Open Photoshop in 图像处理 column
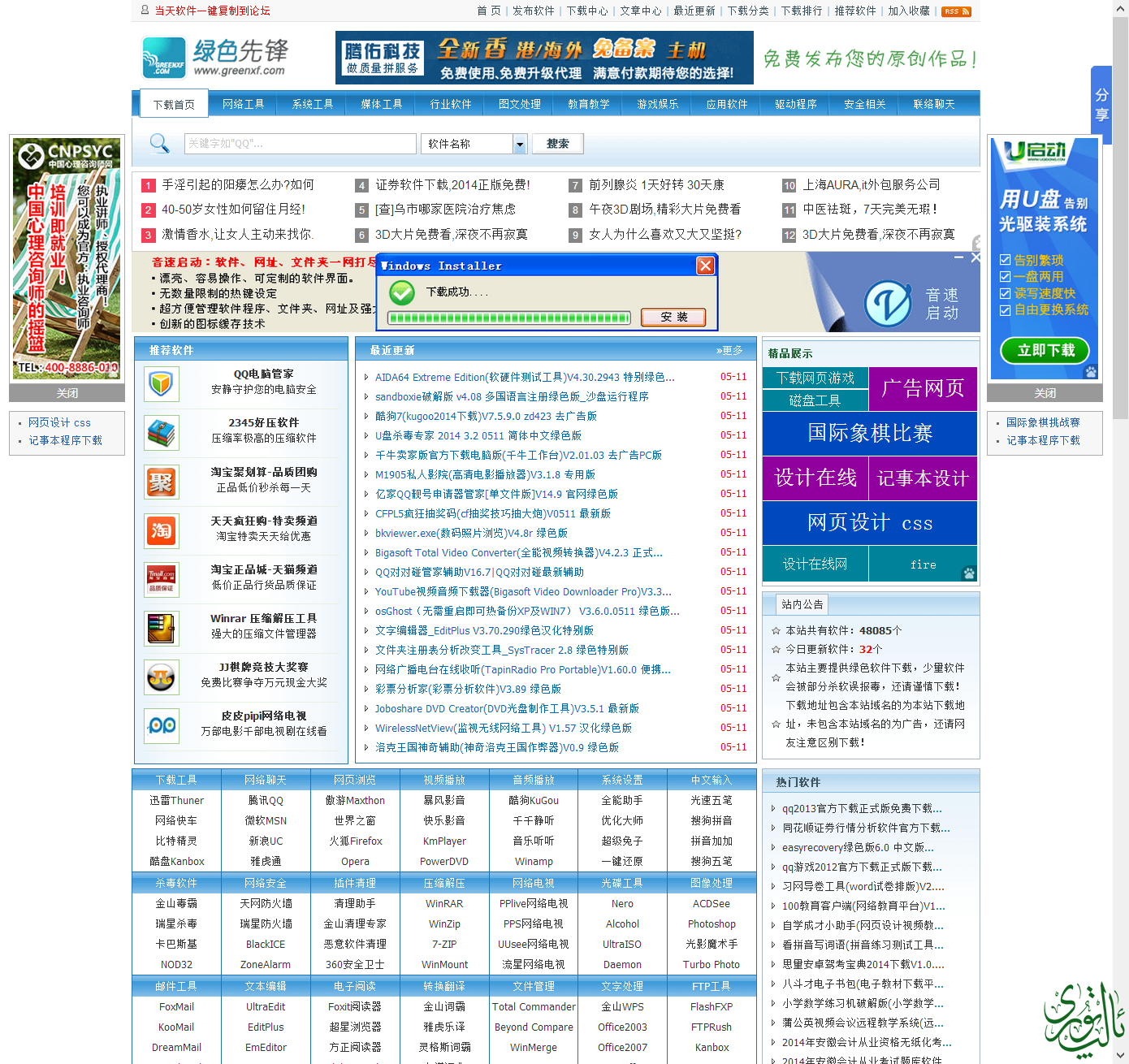This screenshot has width=1129, height=1064. point(712,924)
